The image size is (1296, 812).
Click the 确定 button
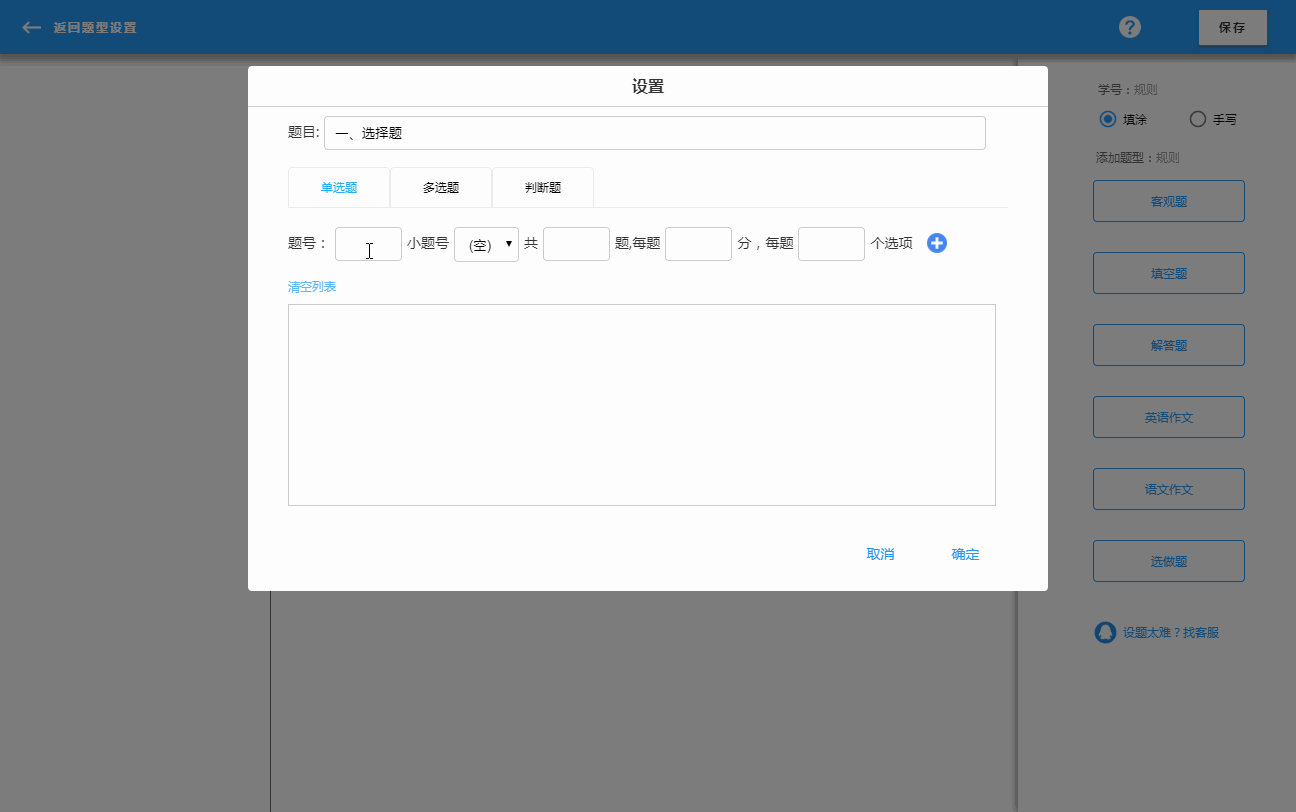pos(965,554)
